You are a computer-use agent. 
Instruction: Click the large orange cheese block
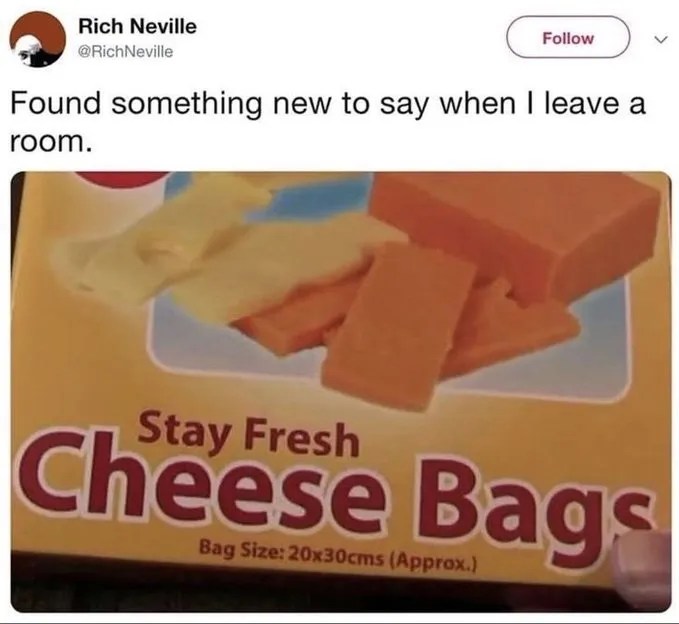pos(515,234)
